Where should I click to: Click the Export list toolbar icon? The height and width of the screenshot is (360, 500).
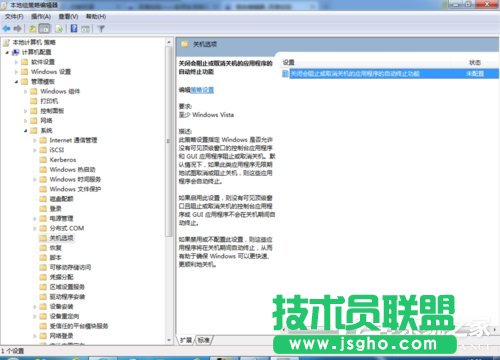(59, 29)
